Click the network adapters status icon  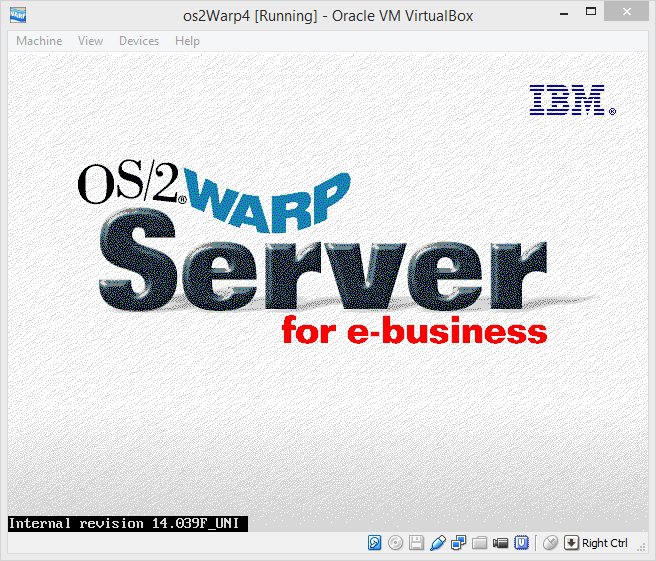tap(459, 543)
